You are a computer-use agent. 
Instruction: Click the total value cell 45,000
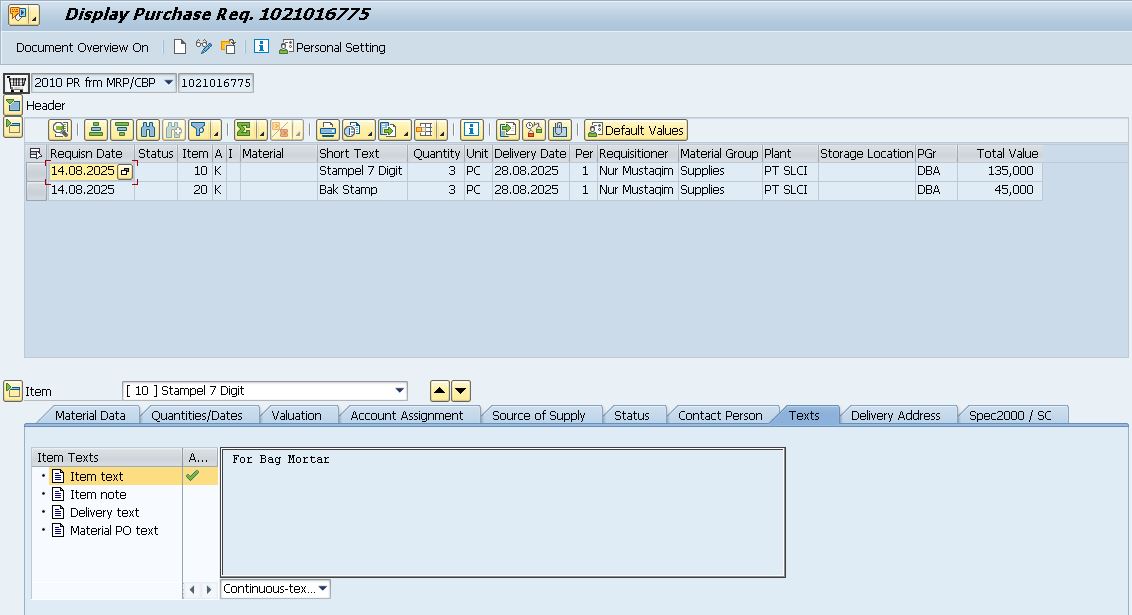coord(999,190)
